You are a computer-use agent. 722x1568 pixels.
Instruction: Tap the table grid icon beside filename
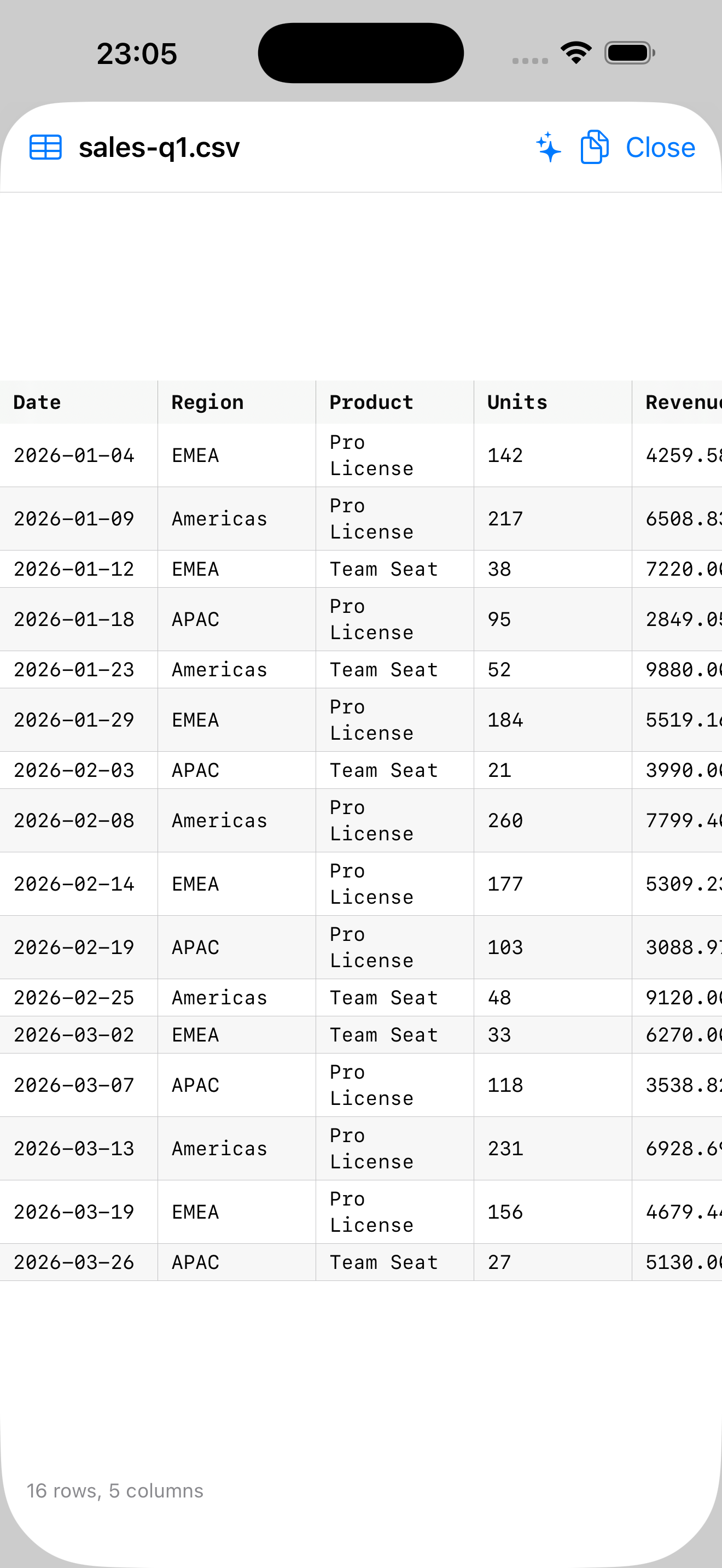(45, 147)
